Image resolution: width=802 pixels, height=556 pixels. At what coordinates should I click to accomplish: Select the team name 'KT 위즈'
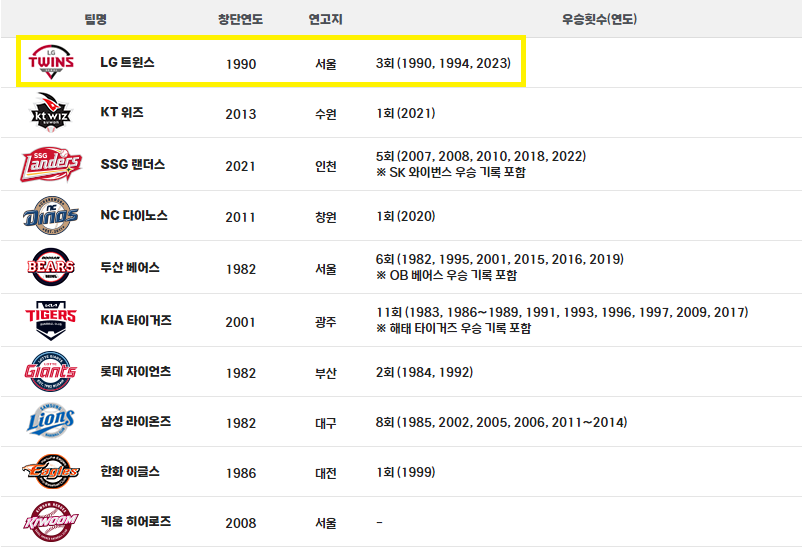pos(122,112)
